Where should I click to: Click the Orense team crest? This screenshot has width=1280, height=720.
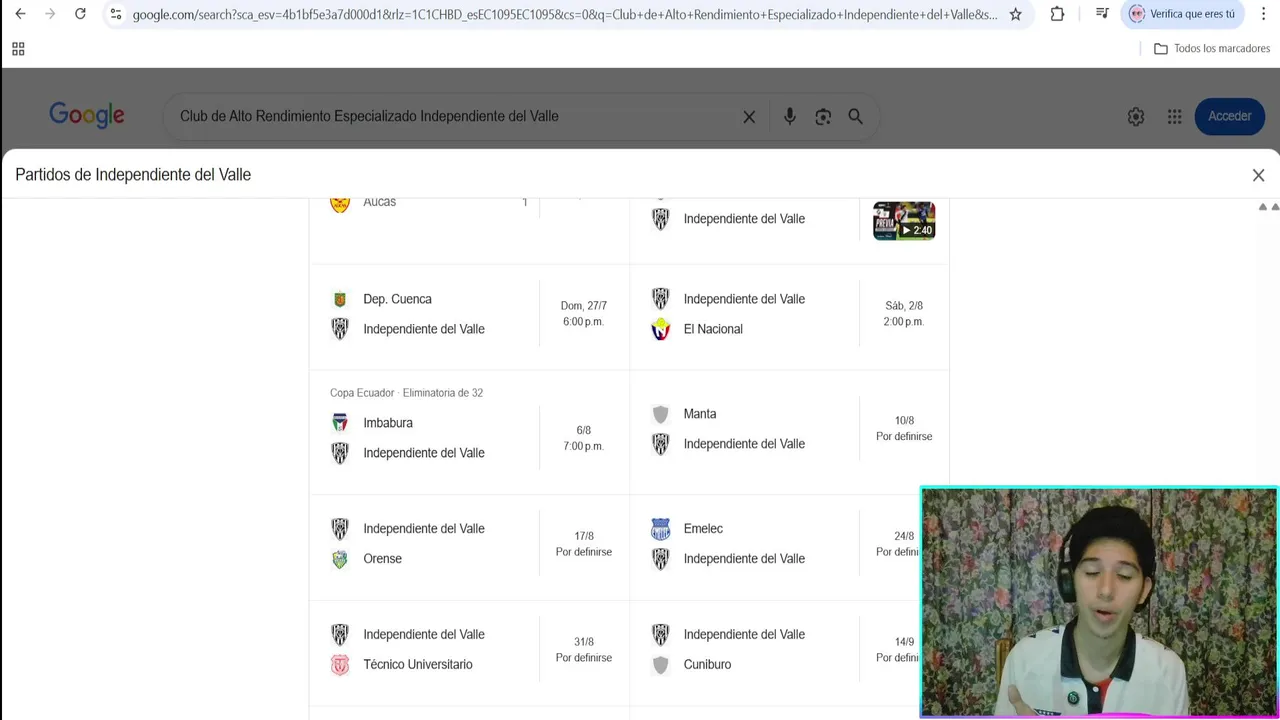pyautogui.click(x=340, y=559)
